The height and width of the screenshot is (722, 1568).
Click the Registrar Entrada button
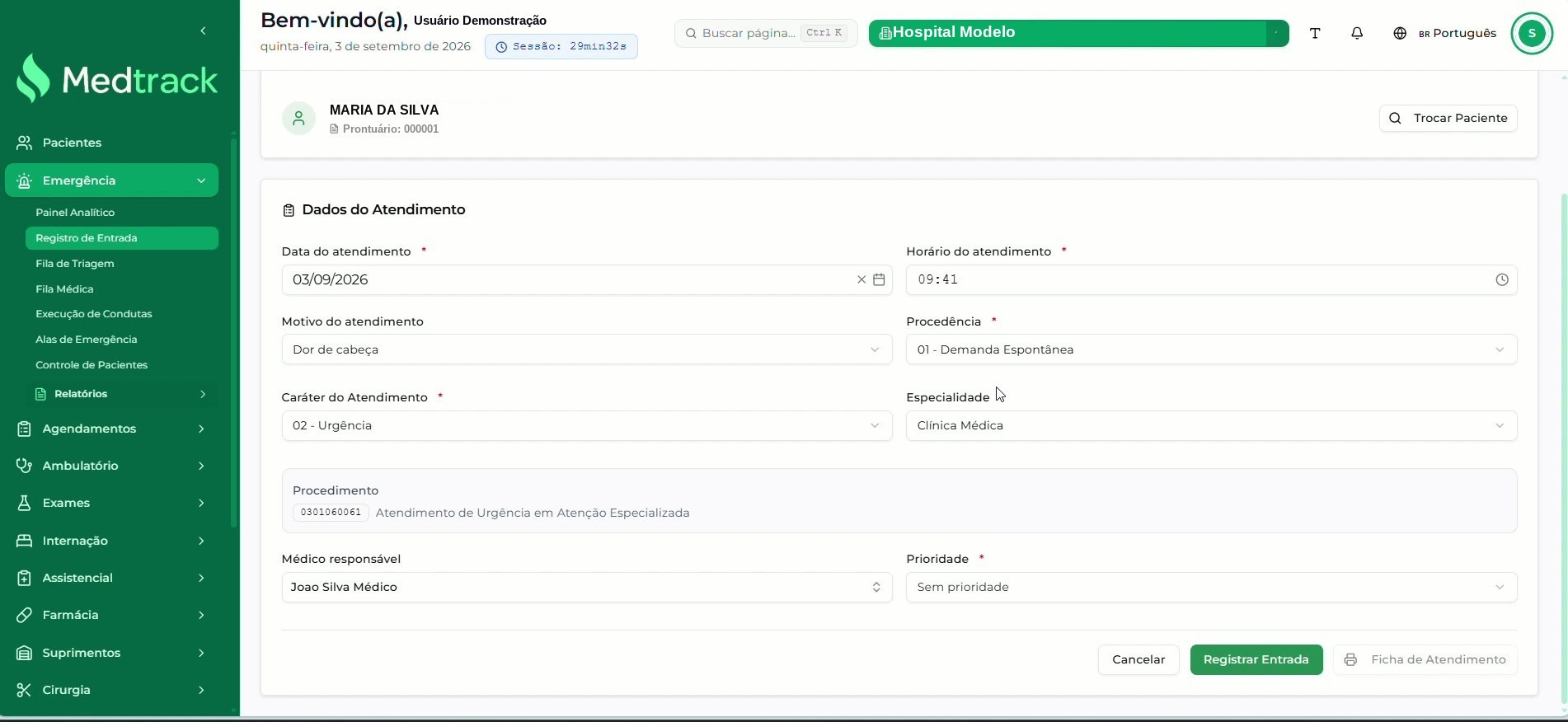click(x=1256, y=659)
